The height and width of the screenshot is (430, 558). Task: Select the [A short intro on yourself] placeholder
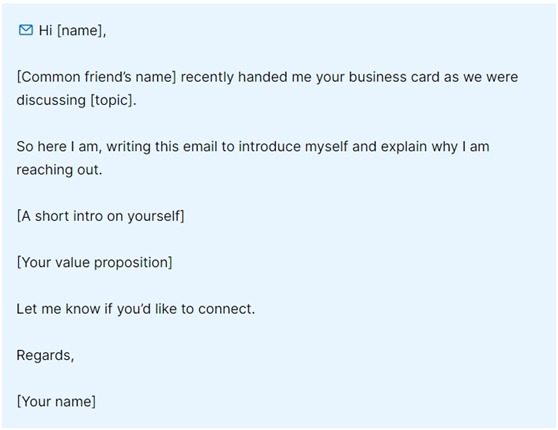tap(100, 216)
